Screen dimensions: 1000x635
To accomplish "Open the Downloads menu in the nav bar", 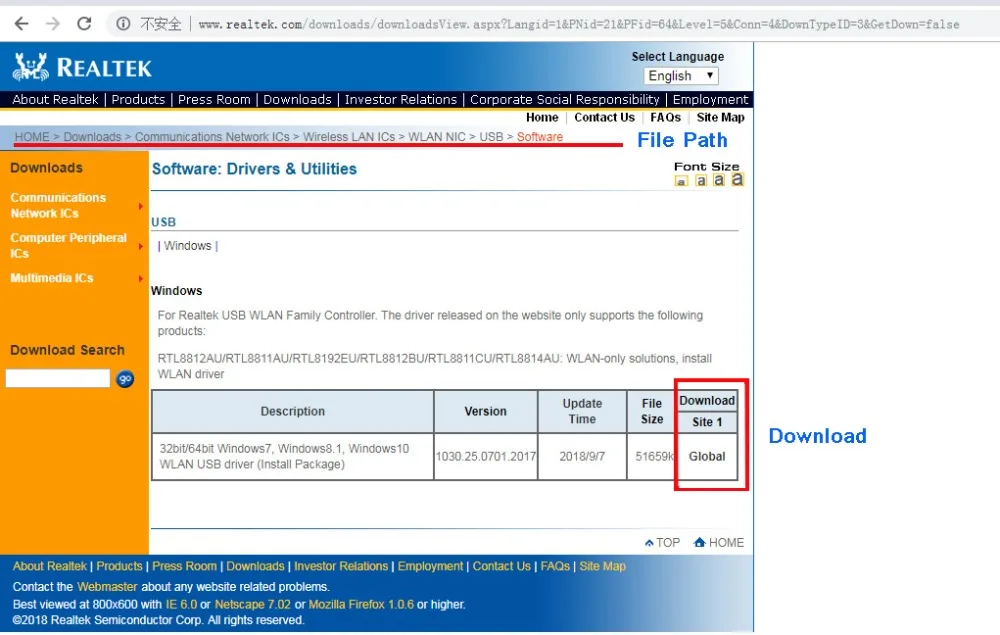I will click(x=297, y=99).
